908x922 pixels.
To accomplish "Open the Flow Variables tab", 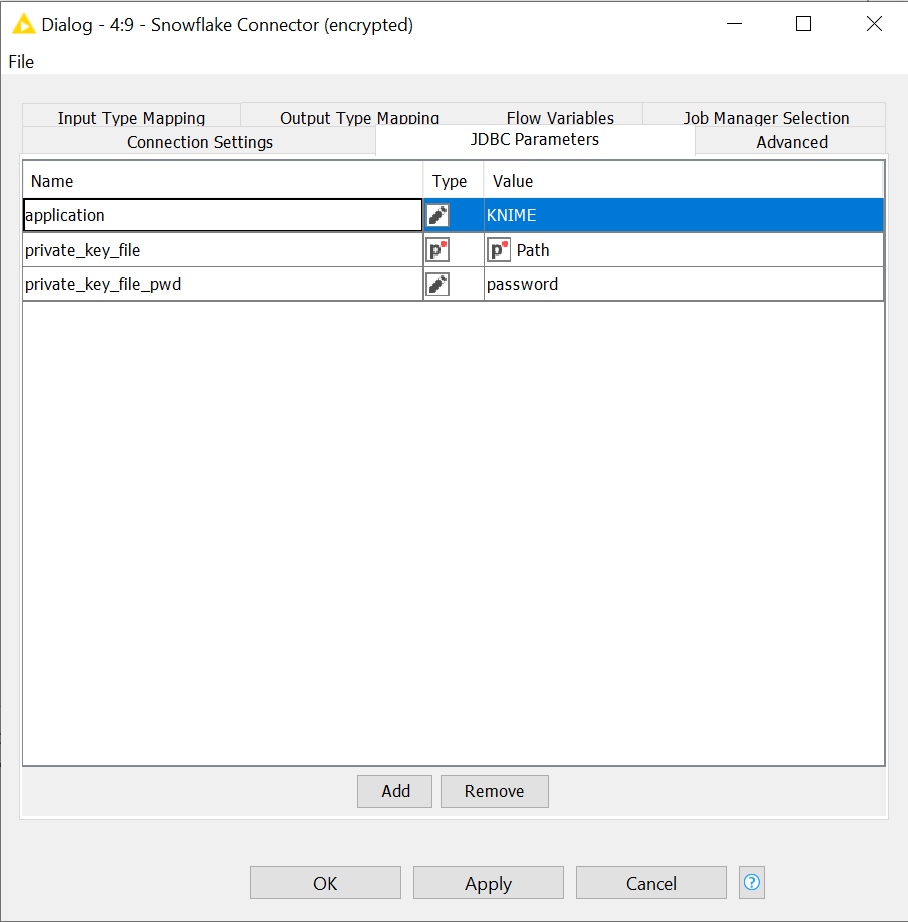I will point(560,116).
